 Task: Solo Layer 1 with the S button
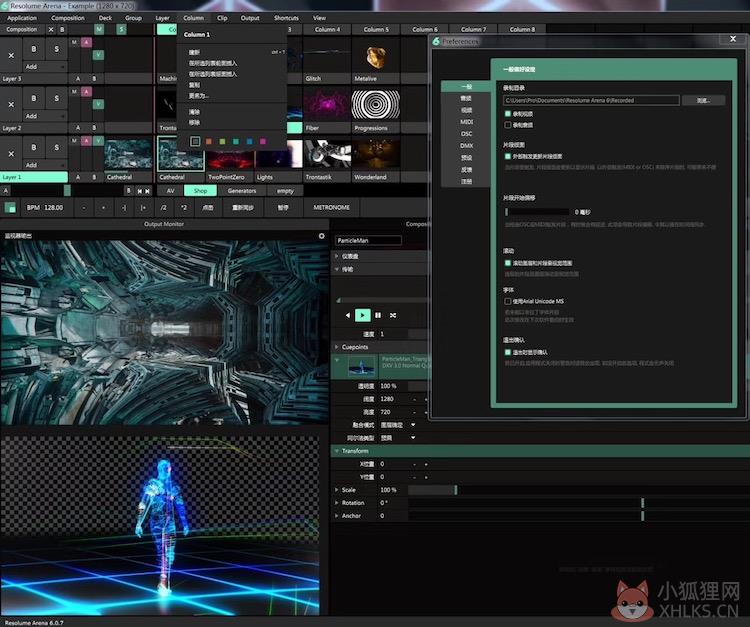pos(56,147)
